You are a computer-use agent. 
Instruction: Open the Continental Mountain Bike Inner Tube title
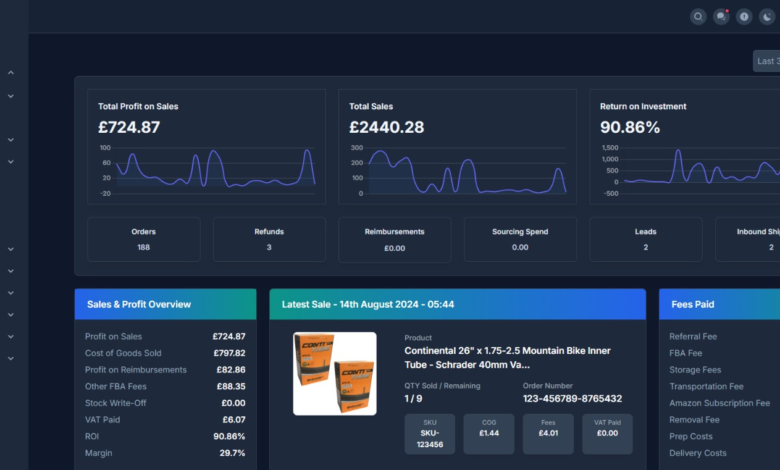pos(507,358)
